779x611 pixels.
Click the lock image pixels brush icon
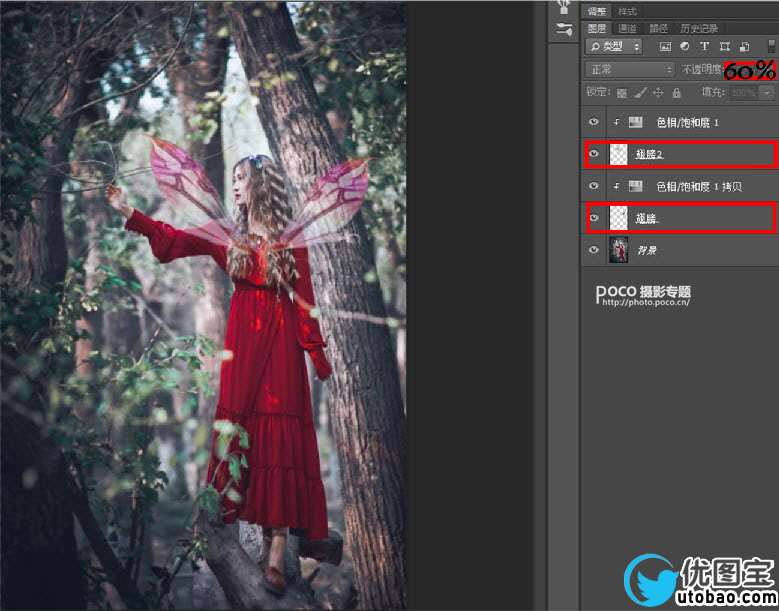pyautogui.click(x=641, y=92)
